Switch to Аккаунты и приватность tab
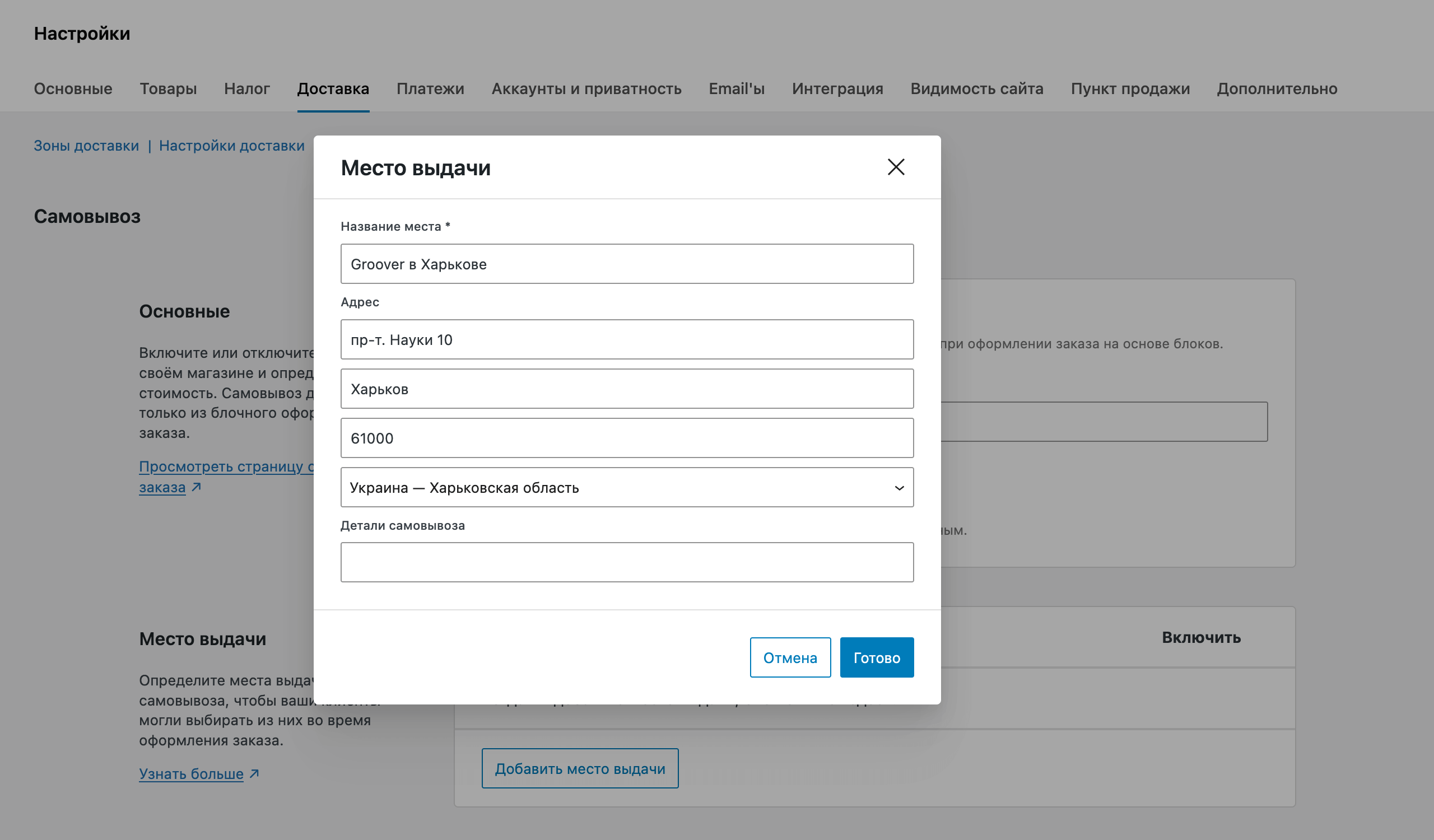Viewport: 1434px width, 840px height. click(x=586, y=88)
